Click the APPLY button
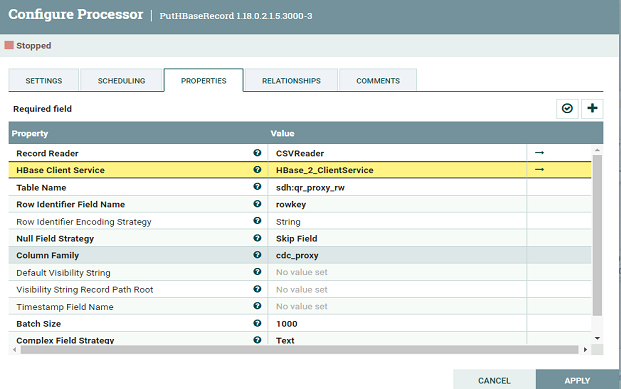The height and width of the screenshot is (389, 621). [x=577, y=379]
